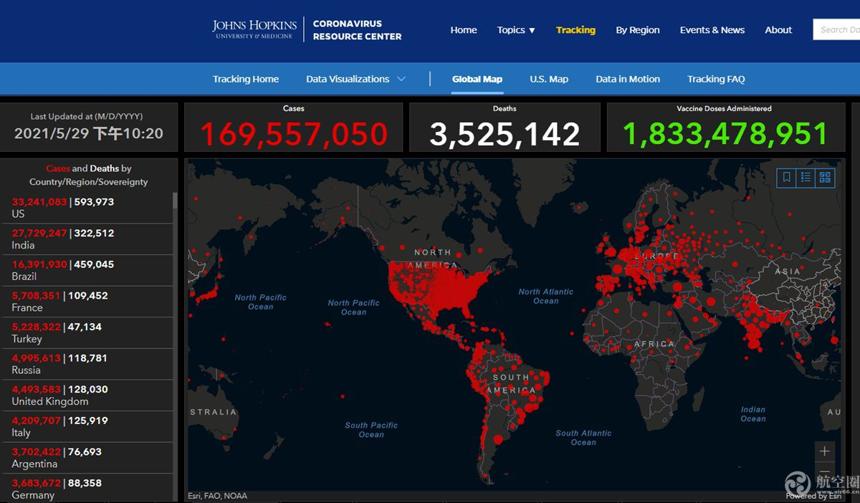Open the basemap gallery grid icon

[825, 177]
